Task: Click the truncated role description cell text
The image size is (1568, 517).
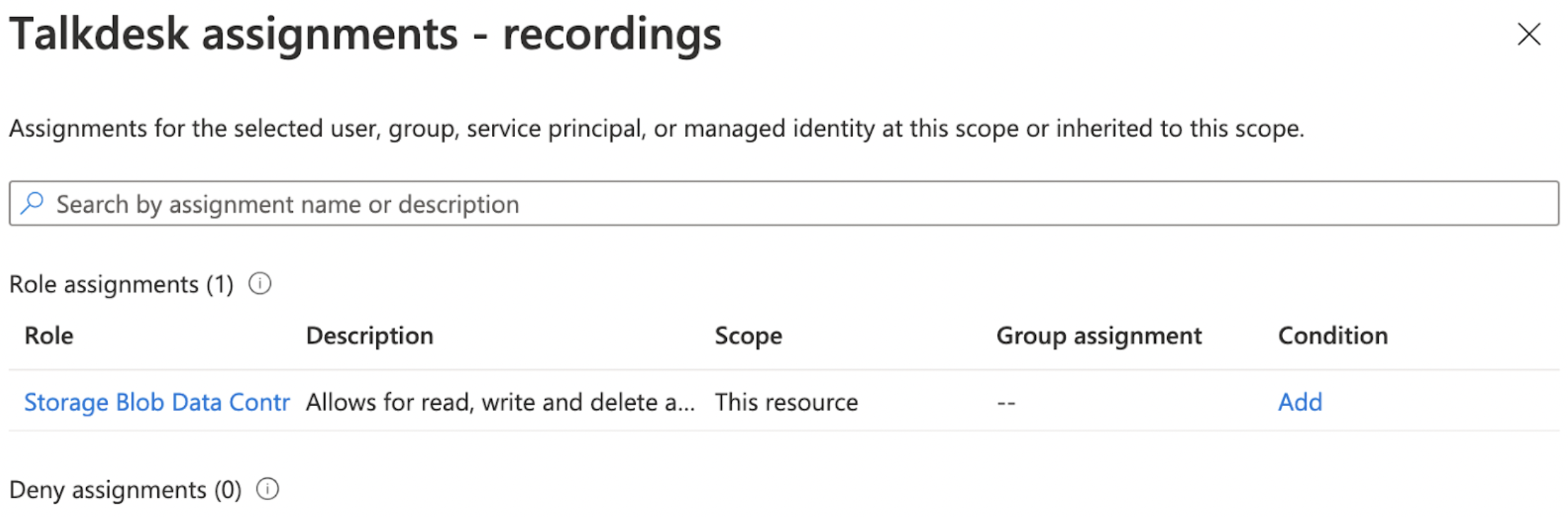Action: coord(500,402)
